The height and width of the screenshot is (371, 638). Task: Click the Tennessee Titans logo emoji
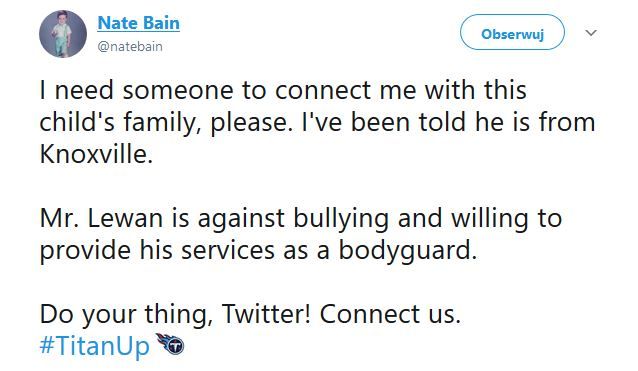click(x=170, y=344)
